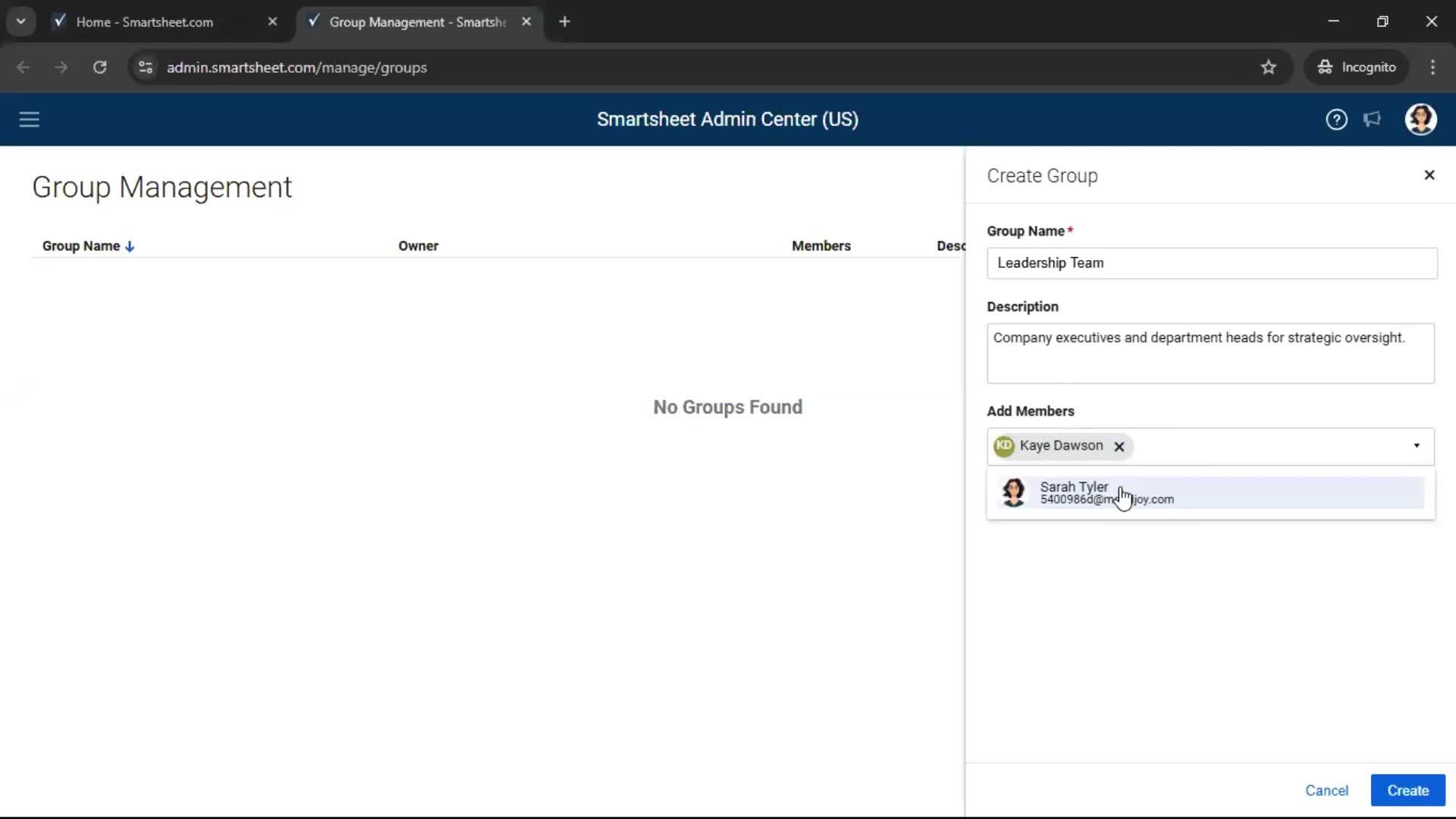
Task: Click the Incognito mode indicator
Action: tap(1357, 67)
